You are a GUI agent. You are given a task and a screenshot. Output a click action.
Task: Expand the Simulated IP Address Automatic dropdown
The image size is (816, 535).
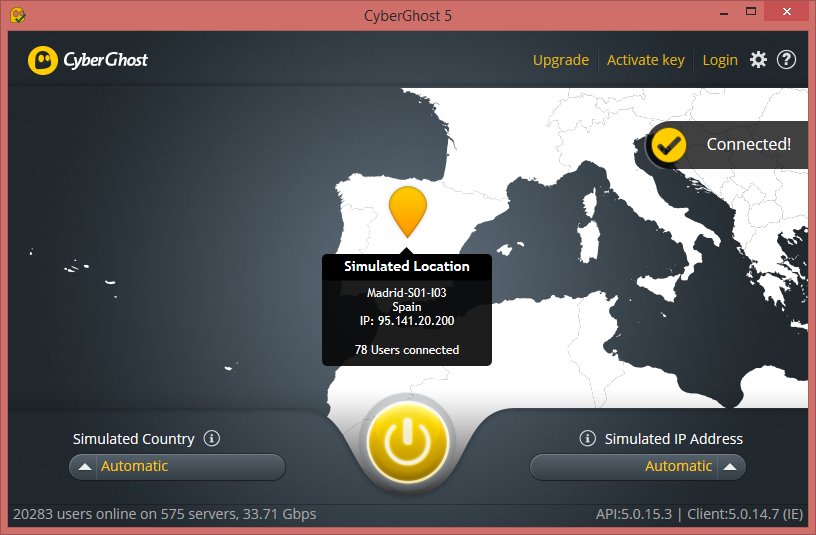[638, 466]
